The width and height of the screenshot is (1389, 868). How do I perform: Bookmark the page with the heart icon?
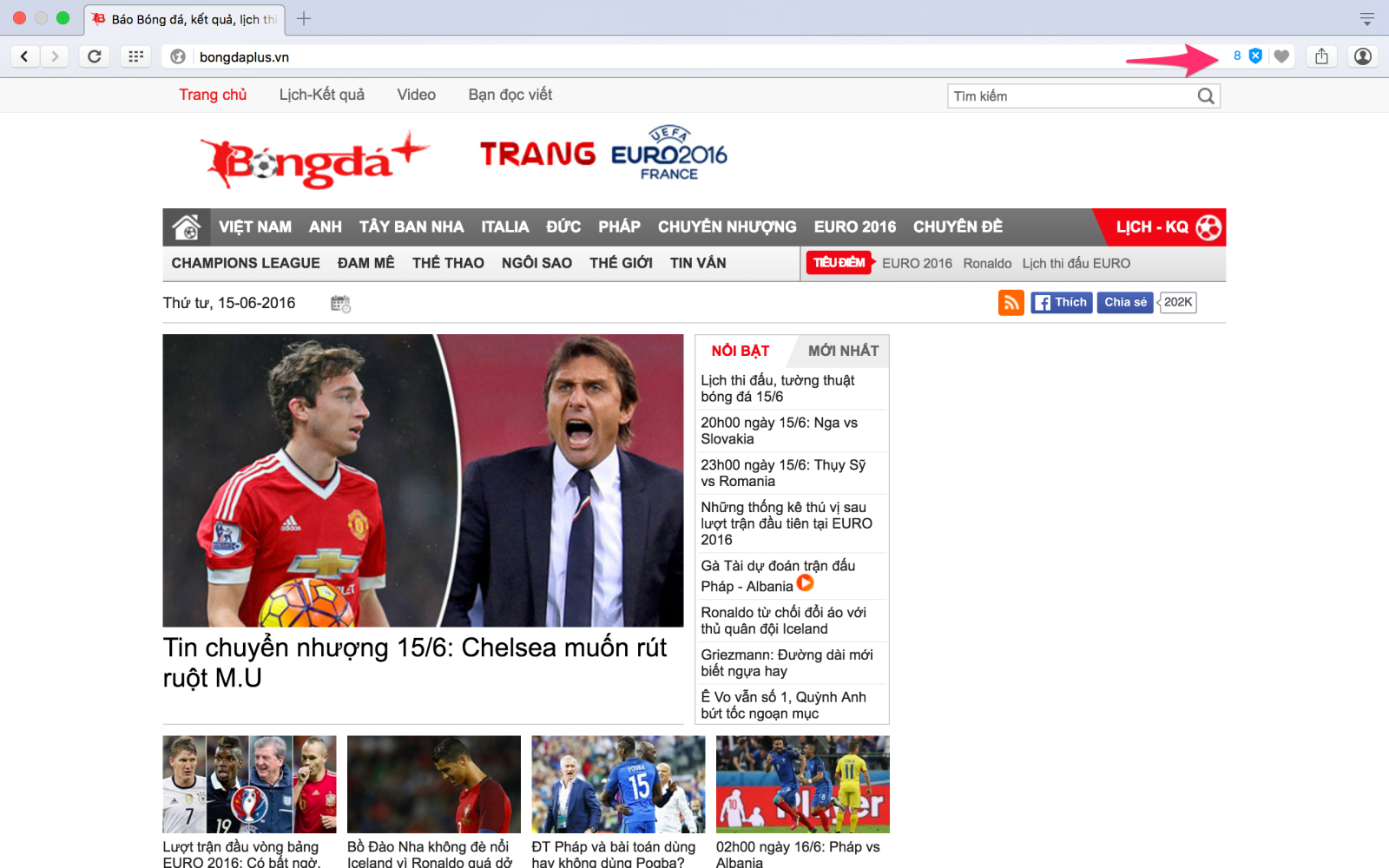pos(1281,56)
